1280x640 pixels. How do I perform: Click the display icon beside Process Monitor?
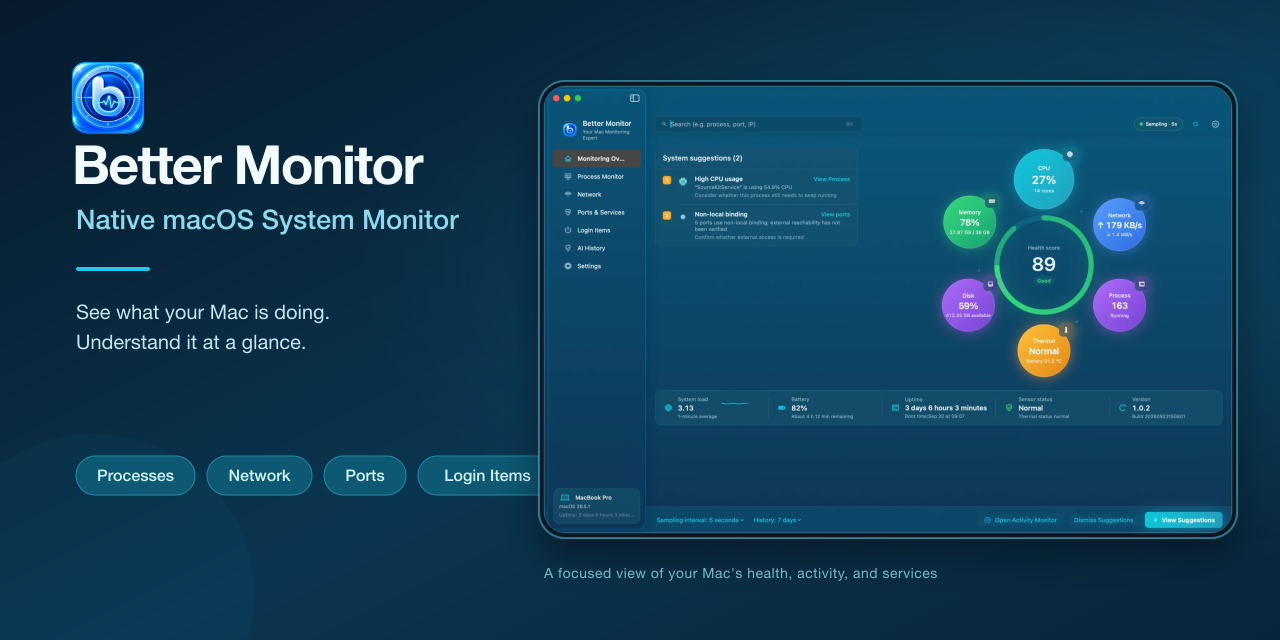tap(568, 176)
